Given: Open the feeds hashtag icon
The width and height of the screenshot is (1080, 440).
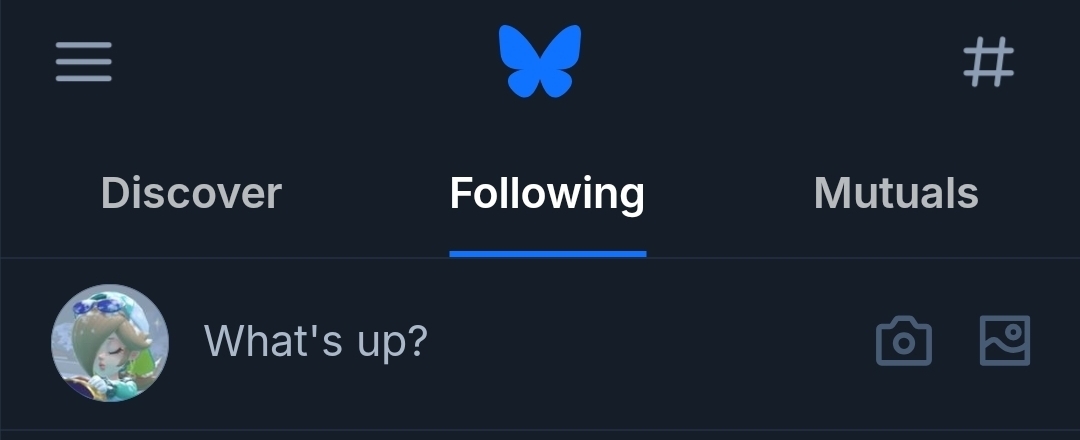Looking at the screenshot, I should tap(988, 62).
